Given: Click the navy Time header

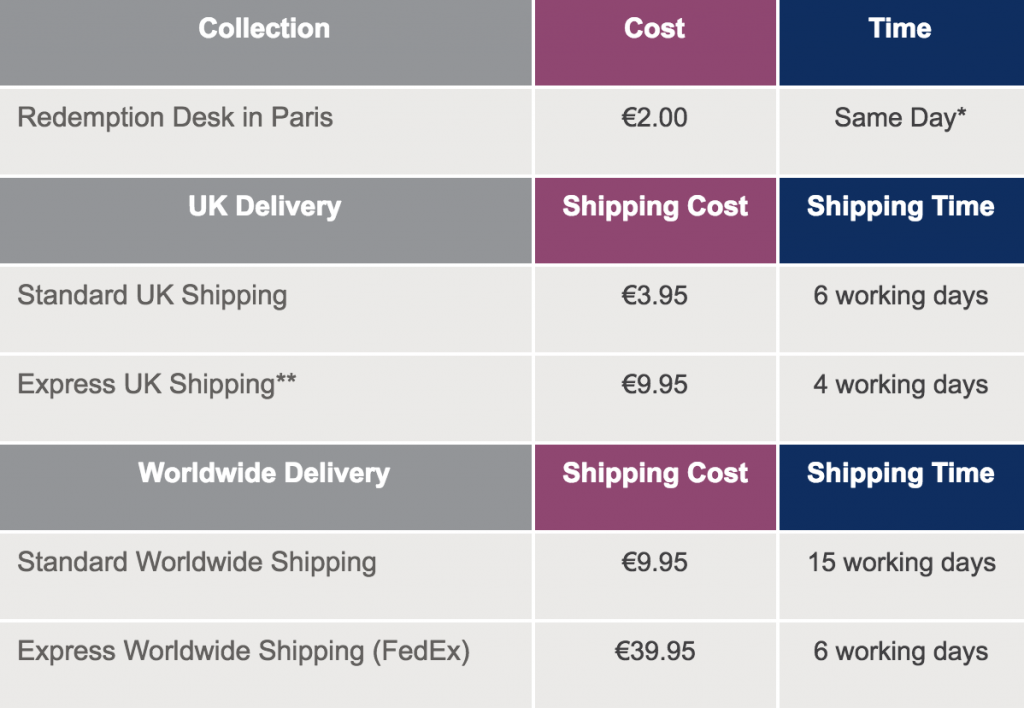Looking at the screenshot, I should click(x=901, y=42).
